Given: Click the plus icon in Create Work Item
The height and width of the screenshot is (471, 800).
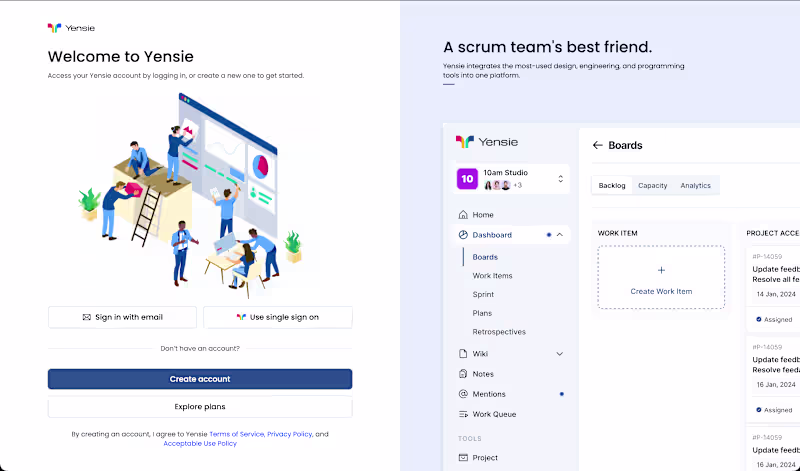Looking at the screenshot, I should [661, 270].
